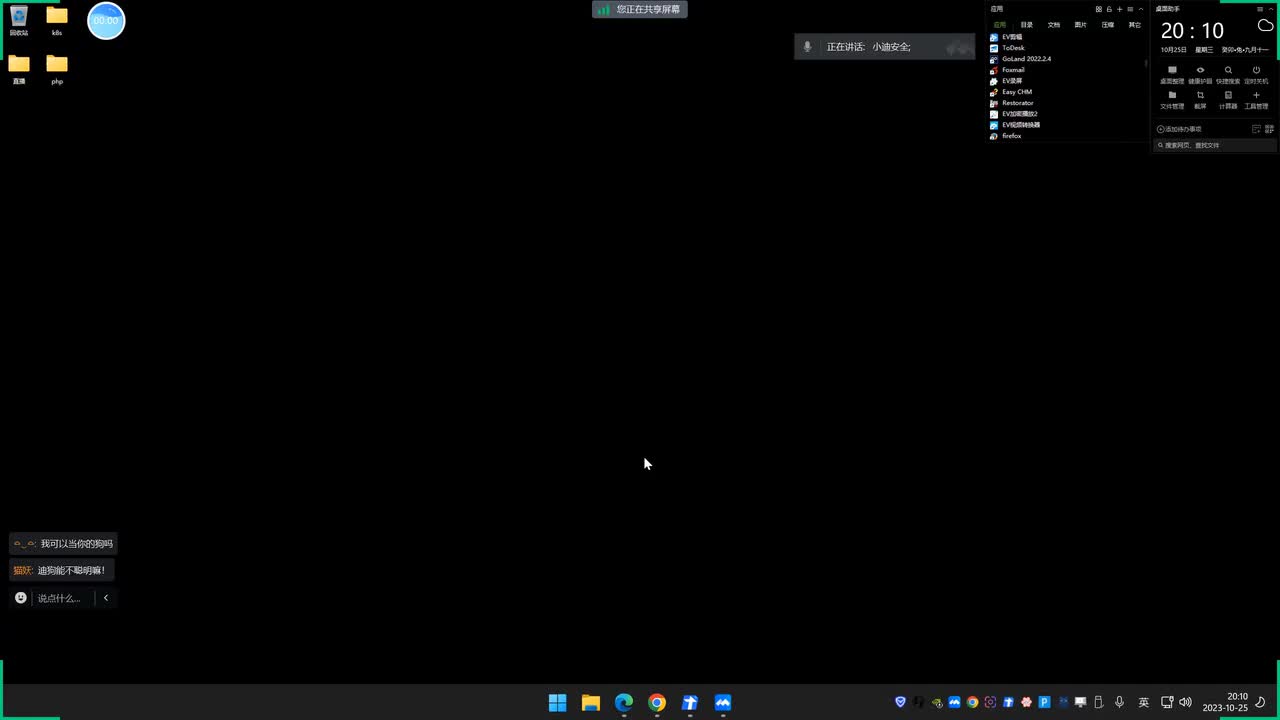Open the php folder on desktop
Viewport: 1280px width, 720px height.
pos(57,69)
